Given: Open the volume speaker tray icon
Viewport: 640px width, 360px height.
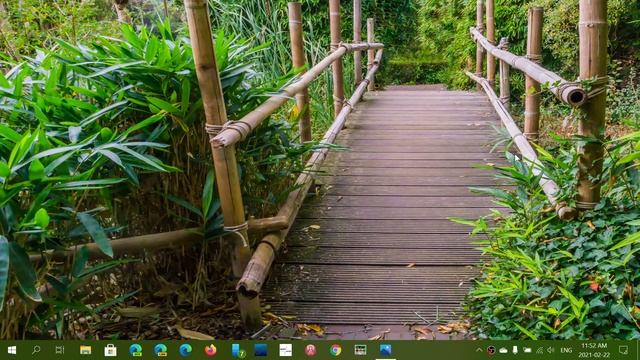Looking at the screenshot, I should click(551, 350).
